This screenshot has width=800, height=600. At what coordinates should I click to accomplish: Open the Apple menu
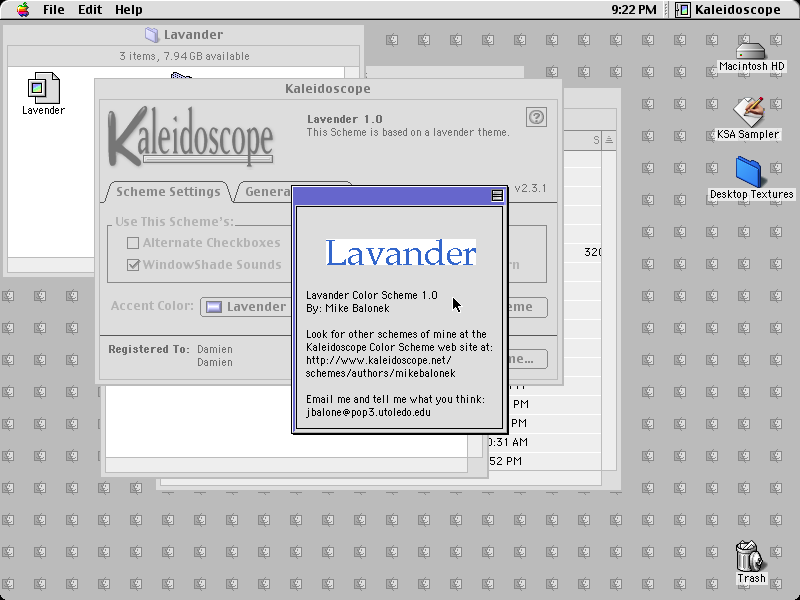[x=22, y=10]
